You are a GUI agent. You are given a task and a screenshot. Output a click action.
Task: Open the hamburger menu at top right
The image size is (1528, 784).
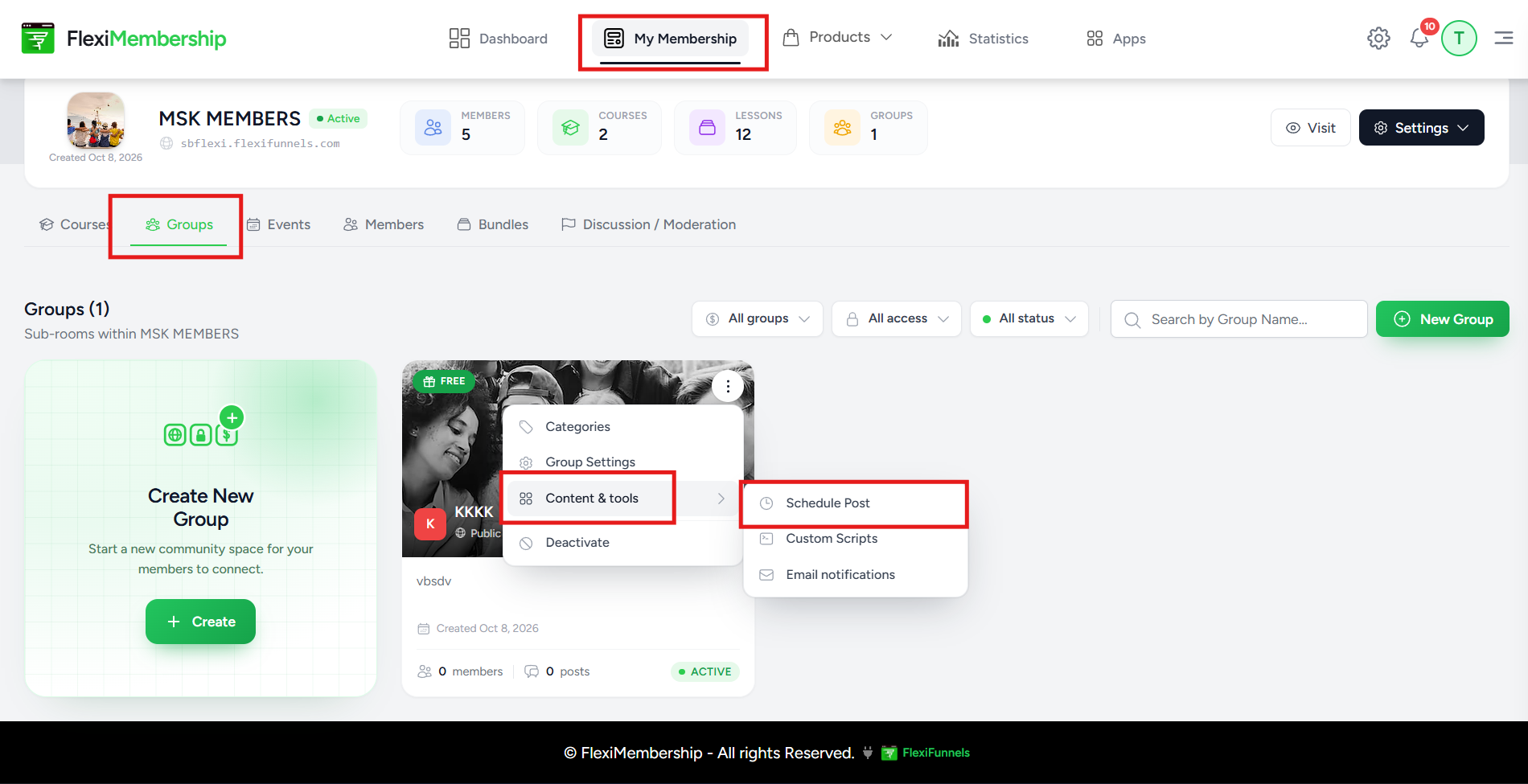(x=1504, y=38)
